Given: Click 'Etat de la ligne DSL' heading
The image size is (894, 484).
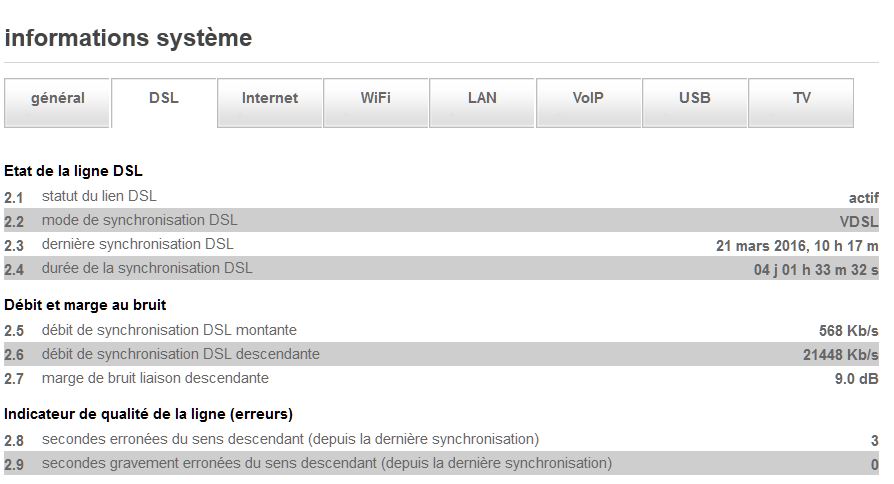Looking at the screenshot, I should point(73,171).
